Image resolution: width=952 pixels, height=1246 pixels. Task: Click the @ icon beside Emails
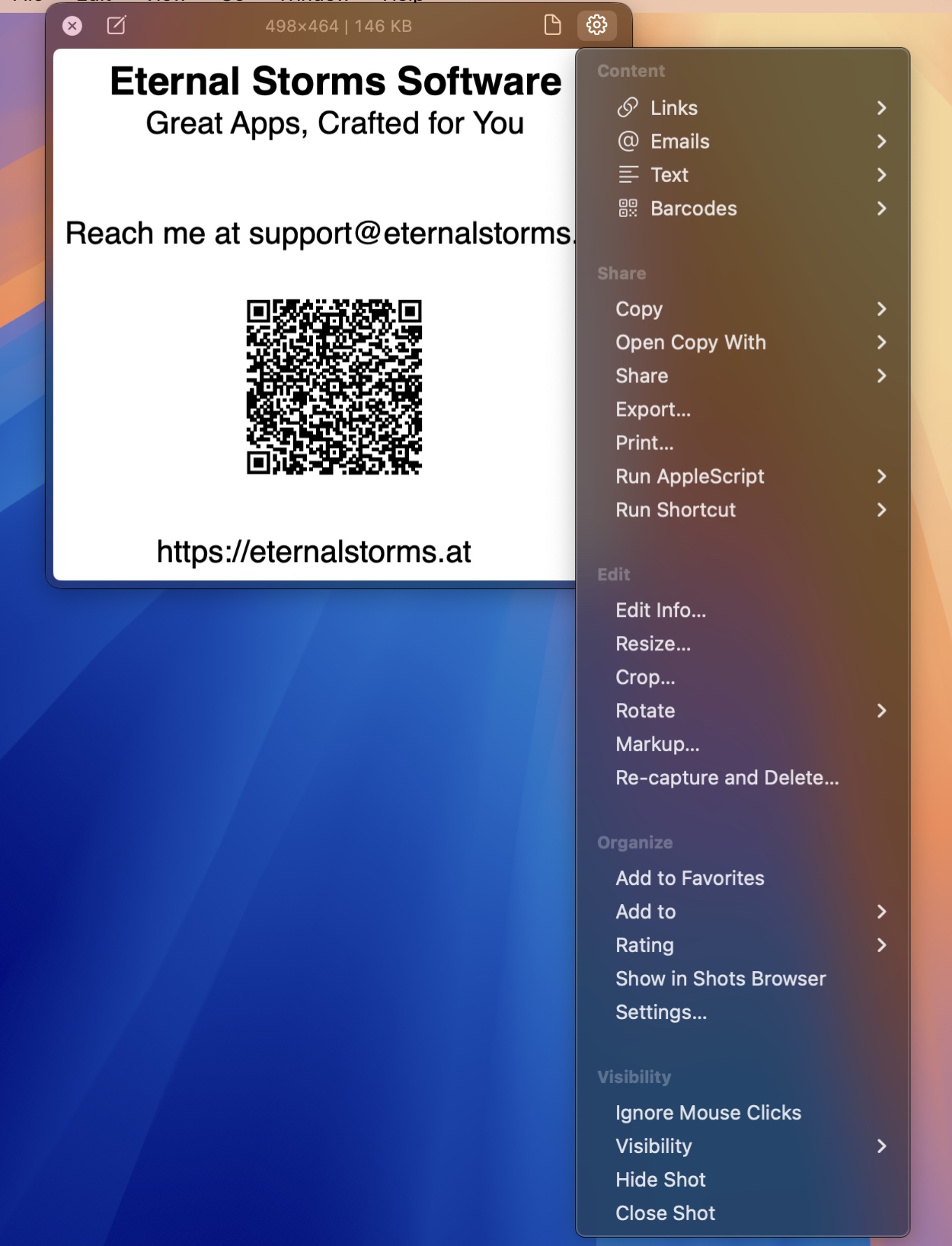[x=628, y=141]
